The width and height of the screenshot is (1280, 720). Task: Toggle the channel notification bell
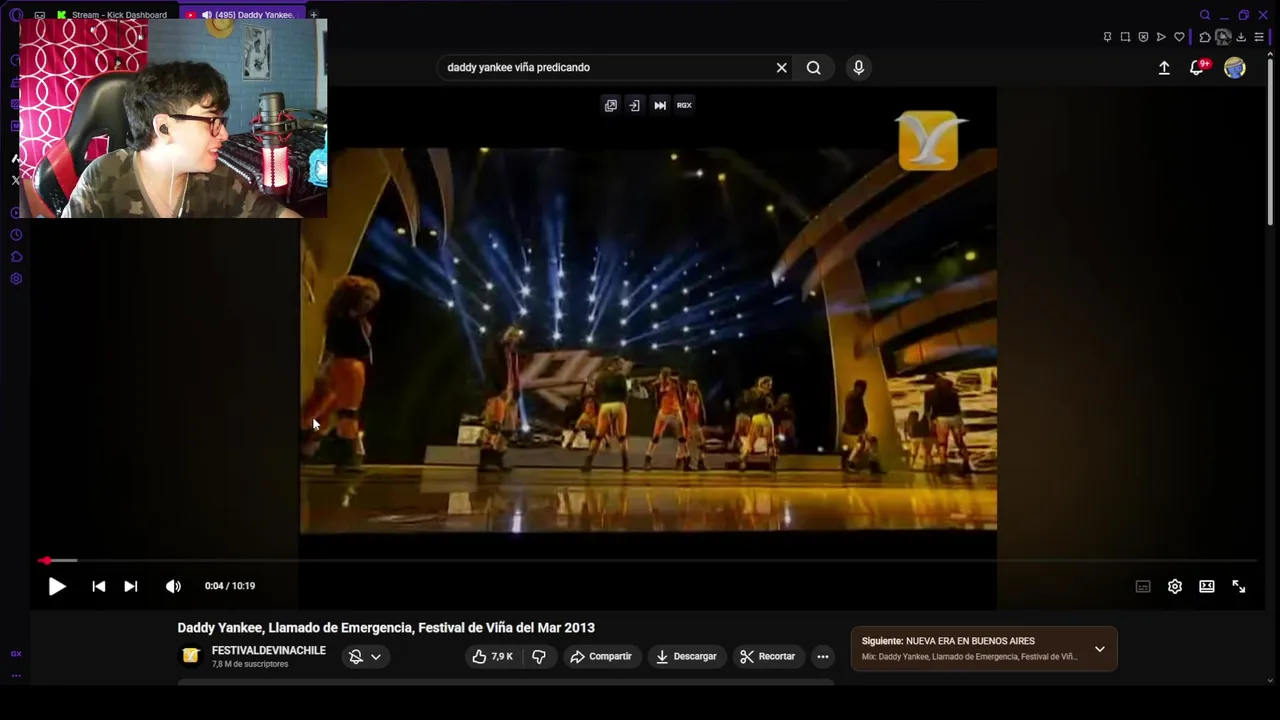tap(355, 657)
